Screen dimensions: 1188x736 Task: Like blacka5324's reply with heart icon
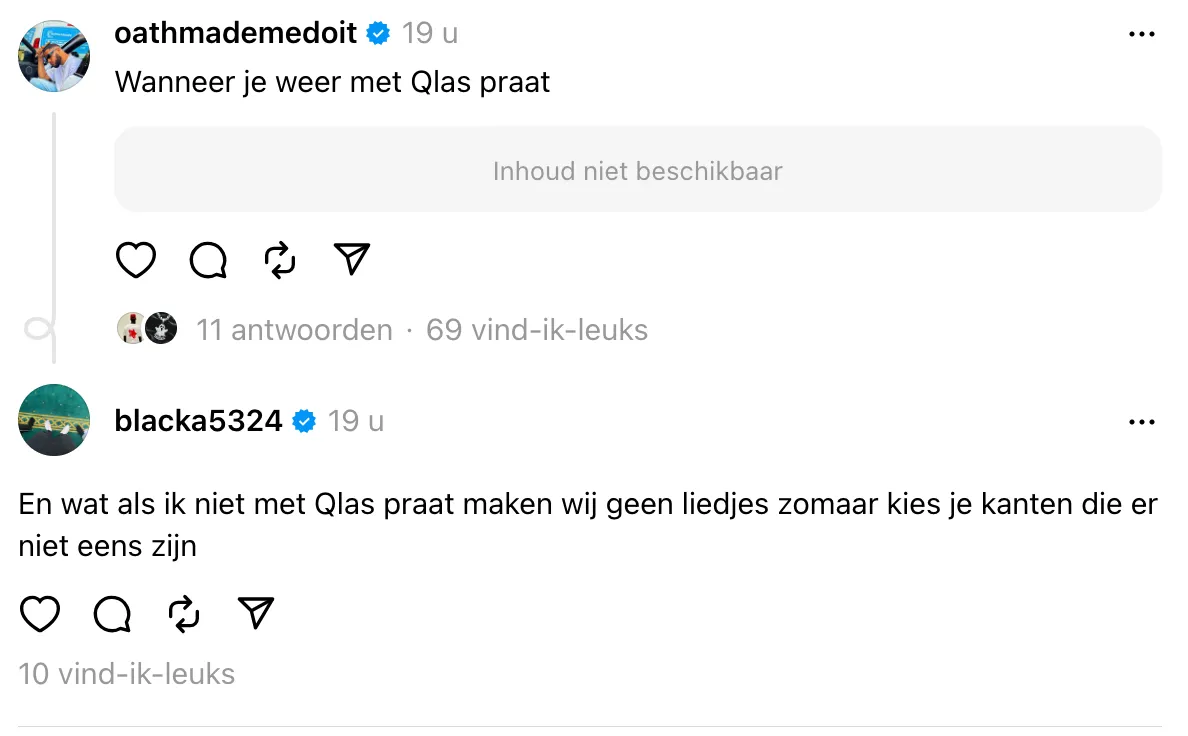click(39, 613)
